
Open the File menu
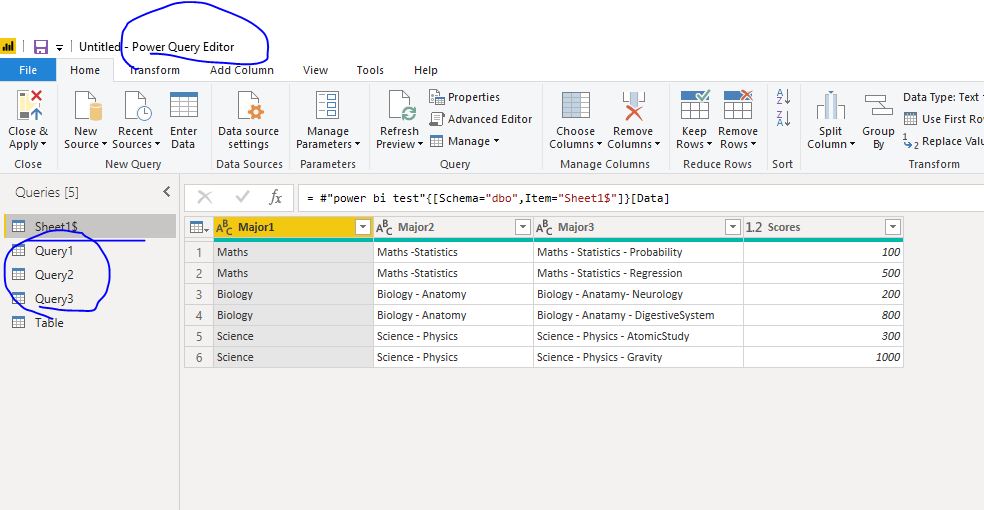28,70
